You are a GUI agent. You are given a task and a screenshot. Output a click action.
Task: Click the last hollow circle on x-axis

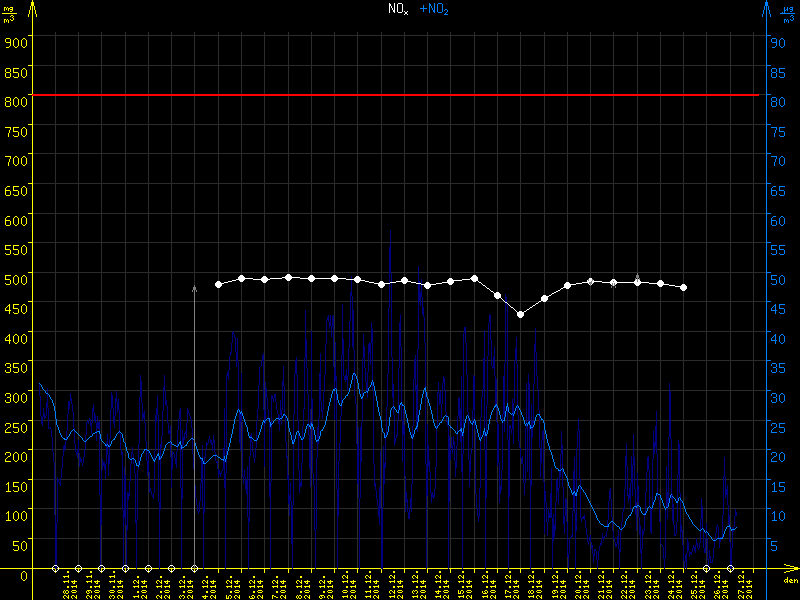point(730,568)
